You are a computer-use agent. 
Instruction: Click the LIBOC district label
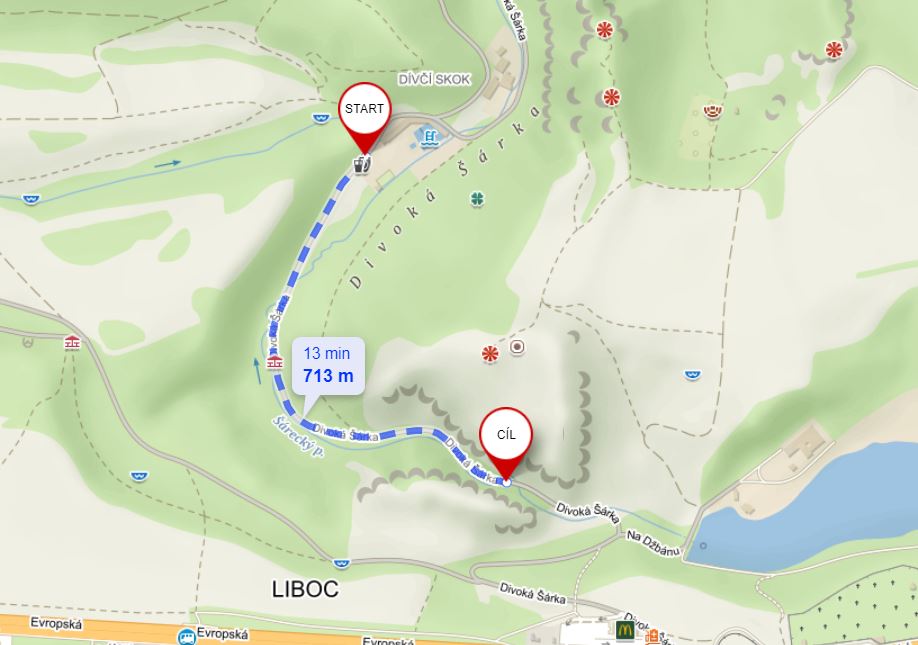[305, 589]
